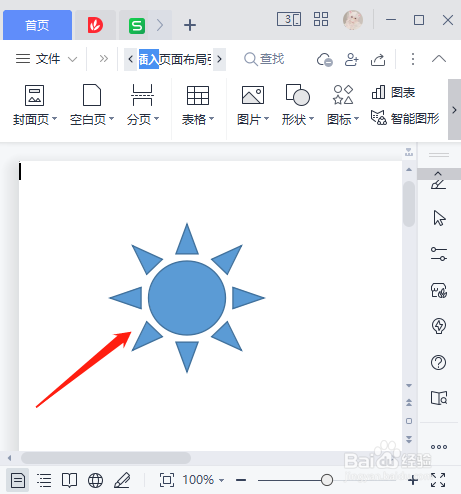Switch to page layout view
461x494 pixels.
point(18,480)
